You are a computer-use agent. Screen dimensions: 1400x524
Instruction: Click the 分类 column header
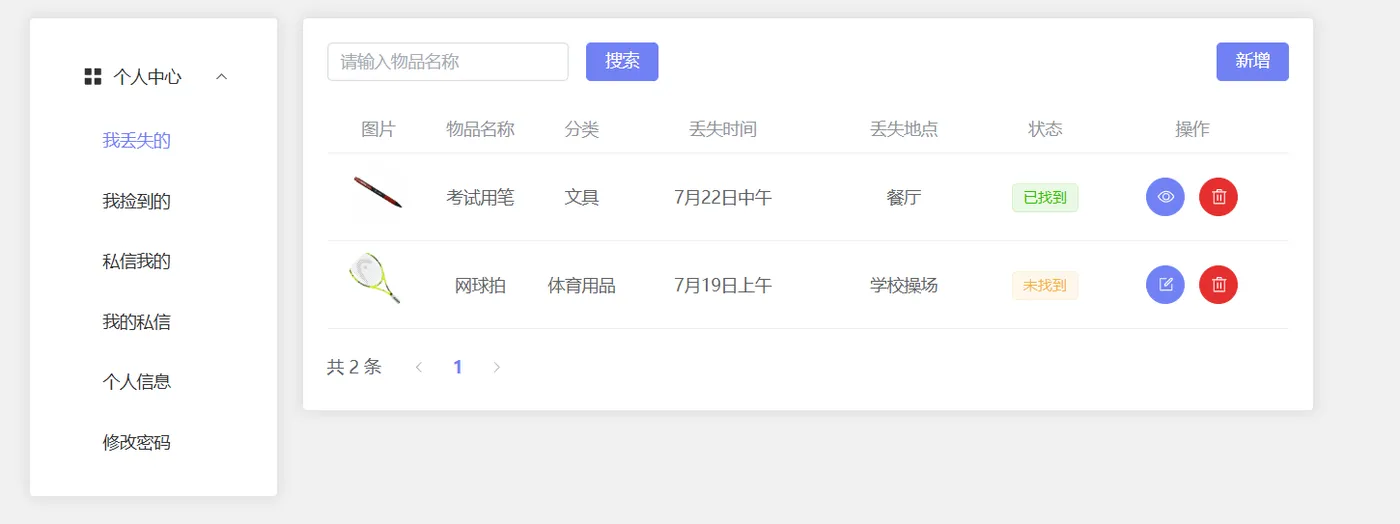click(582, 129)
